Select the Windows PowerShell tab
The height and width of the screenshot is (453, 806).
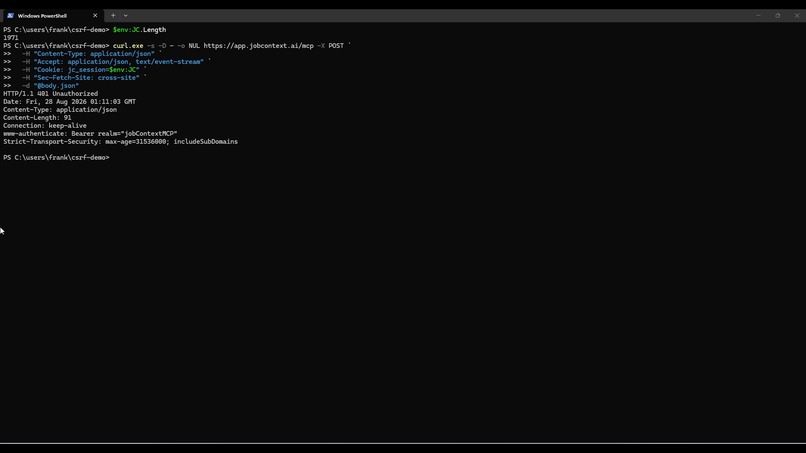(51, 15)
